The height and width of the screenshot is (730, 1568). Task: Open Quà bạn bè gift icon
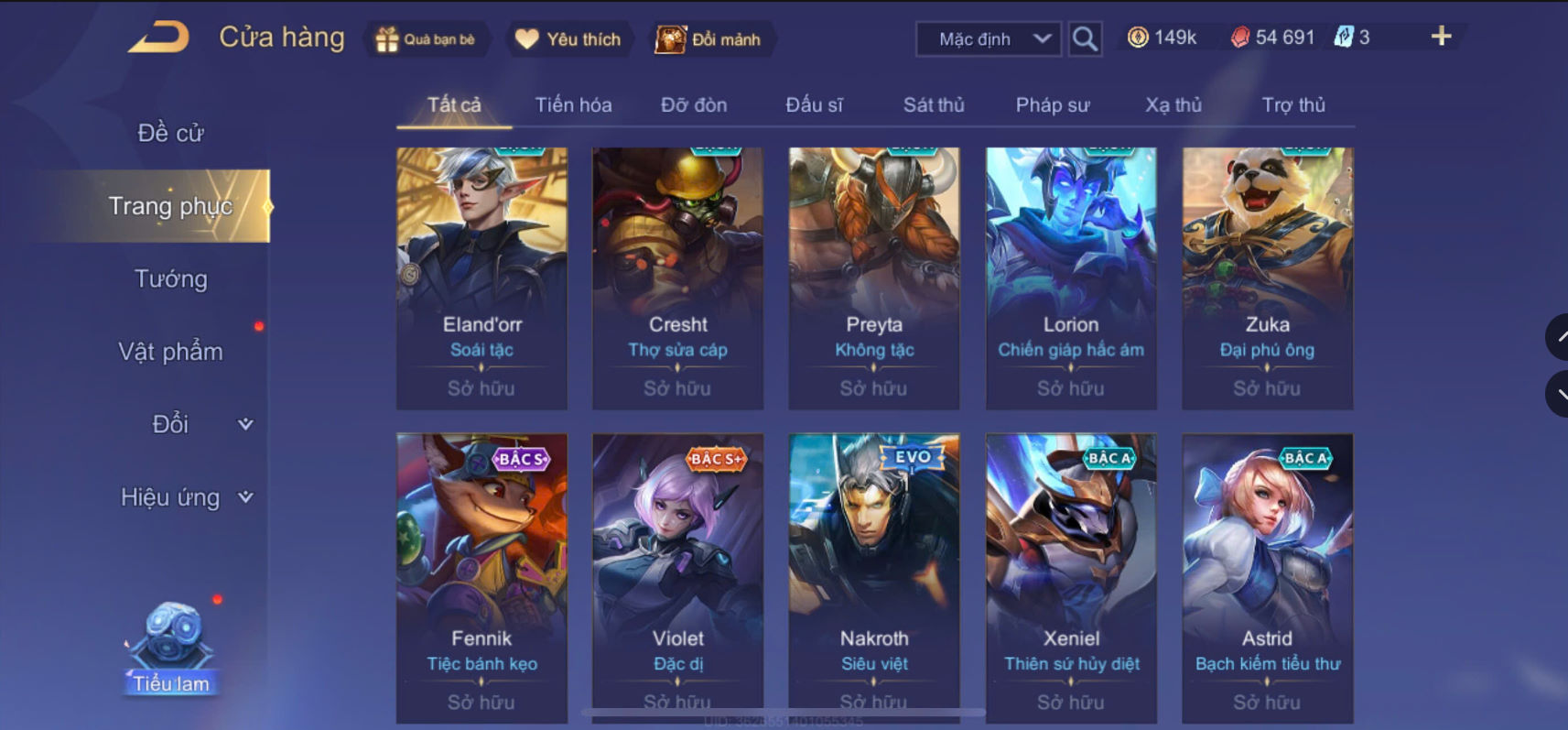point(387,39)
